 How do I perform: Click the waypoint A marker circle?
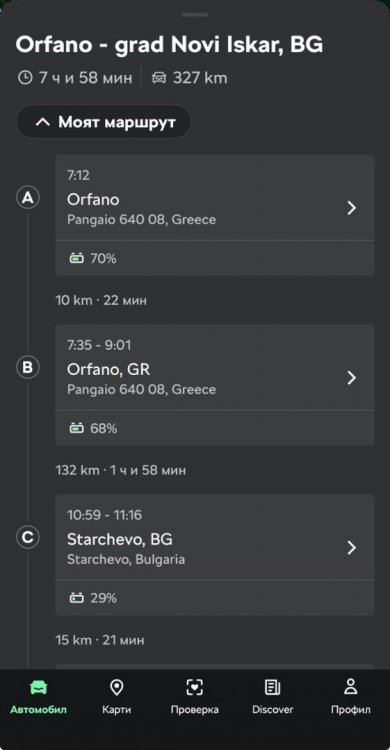(x=28, y=198)
